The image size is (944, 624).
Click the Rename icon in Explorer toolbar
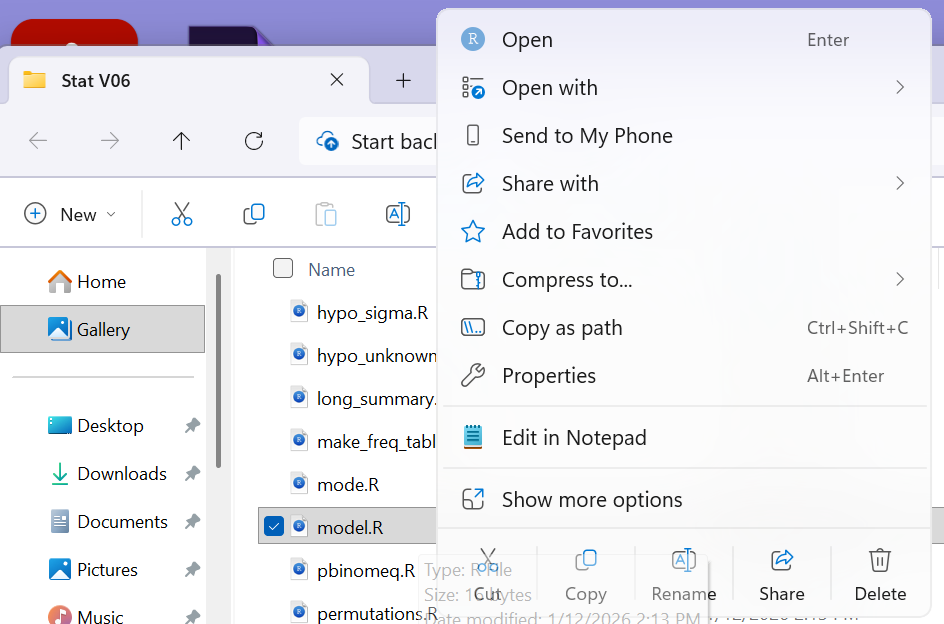click(x=398, y=214)
